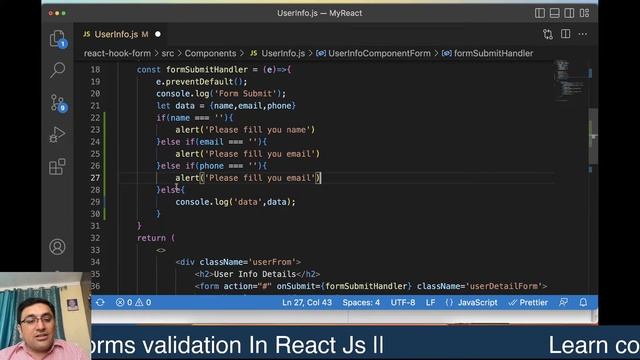Open the Run and Debug view

coord(57,135)
